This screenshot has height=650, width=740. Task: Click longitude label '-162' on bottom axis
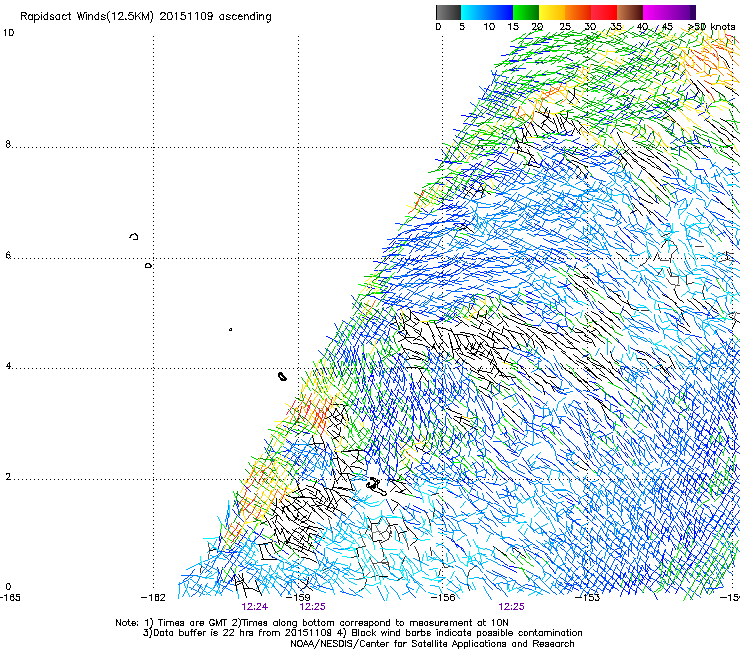(153, 598)
